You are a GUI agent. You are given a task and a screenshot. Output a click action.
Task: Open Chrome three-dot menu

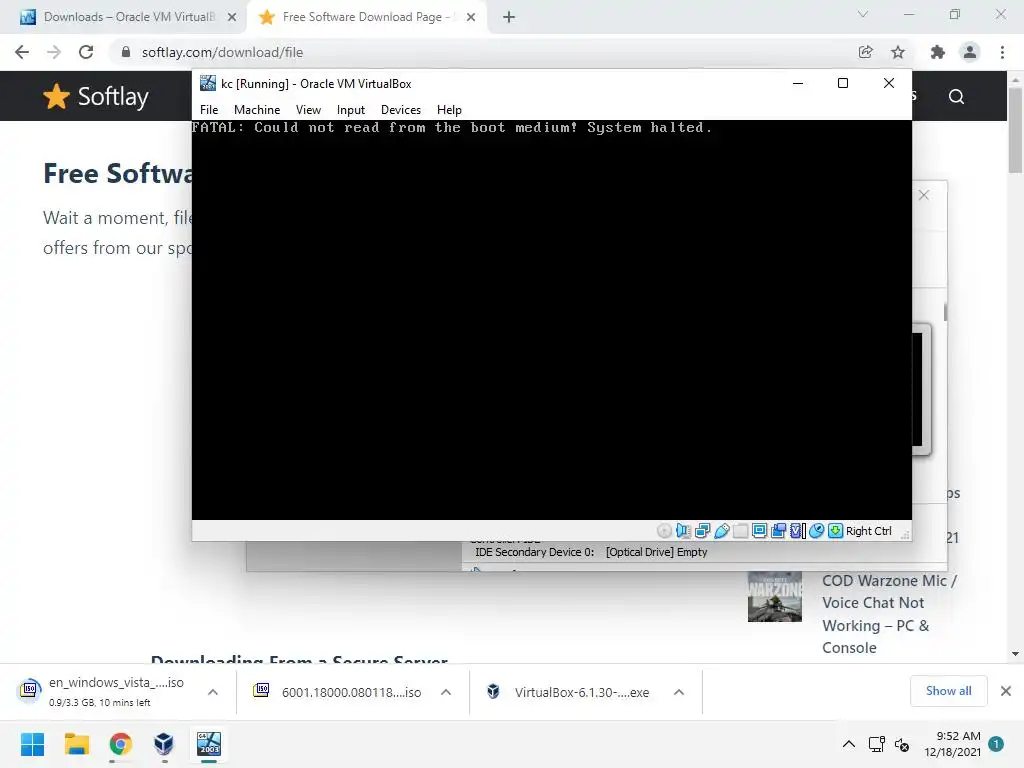click(x=1002, y=52)
